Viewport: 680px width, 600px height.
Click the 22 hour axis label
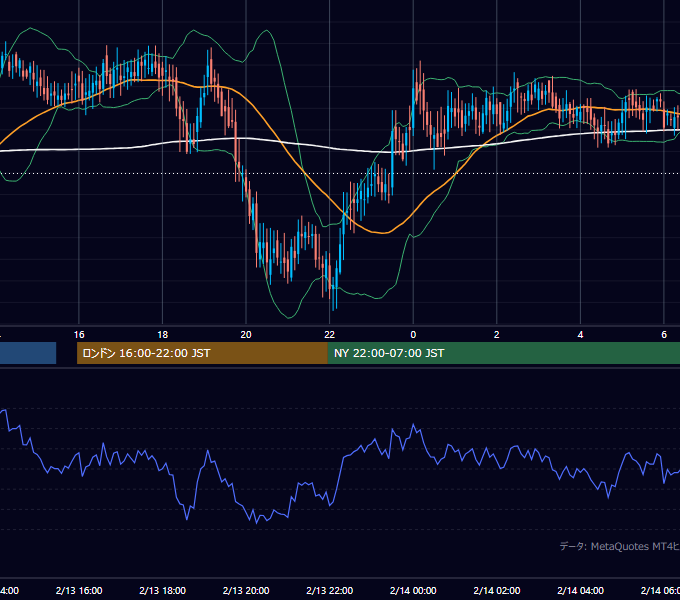coord(330,335)
